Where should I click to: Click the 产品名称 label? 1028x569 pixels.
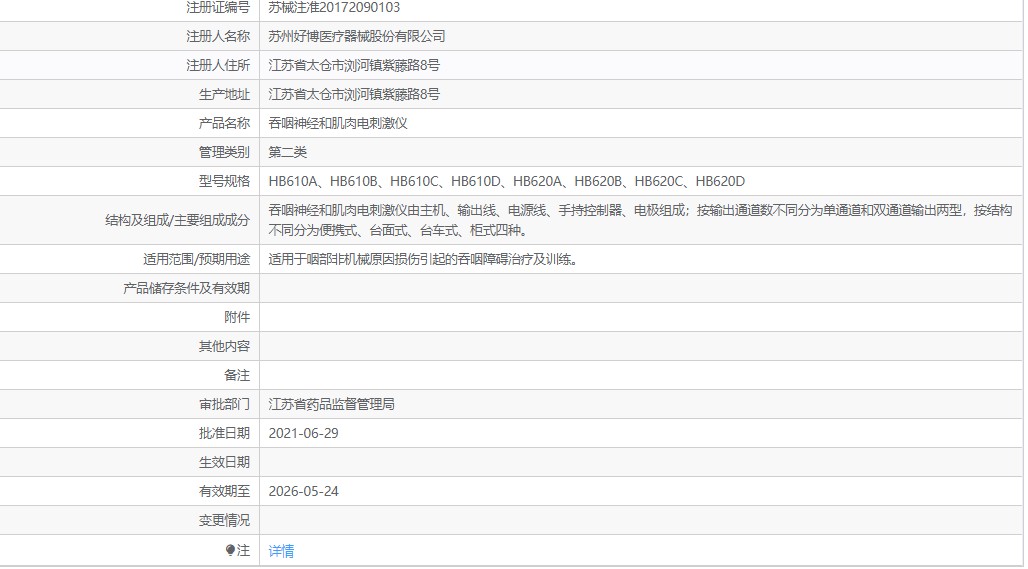pyautogui.click(x=224, y=123)
